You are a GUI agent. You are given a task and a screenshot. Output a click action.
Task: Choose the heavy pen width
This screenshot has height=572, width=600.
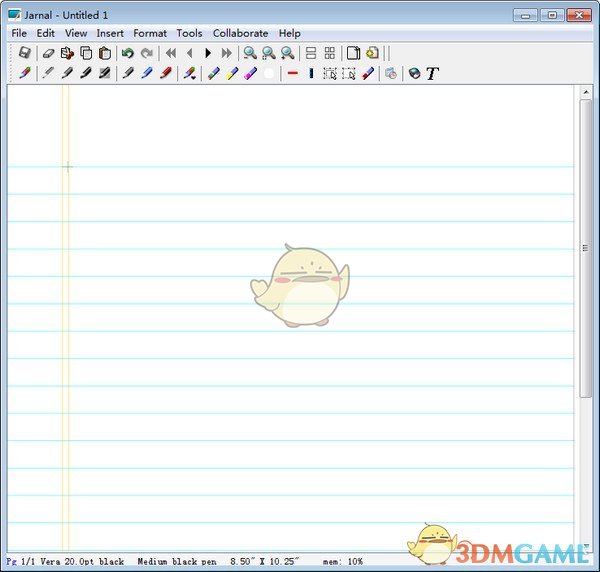(x=86, y=73)
